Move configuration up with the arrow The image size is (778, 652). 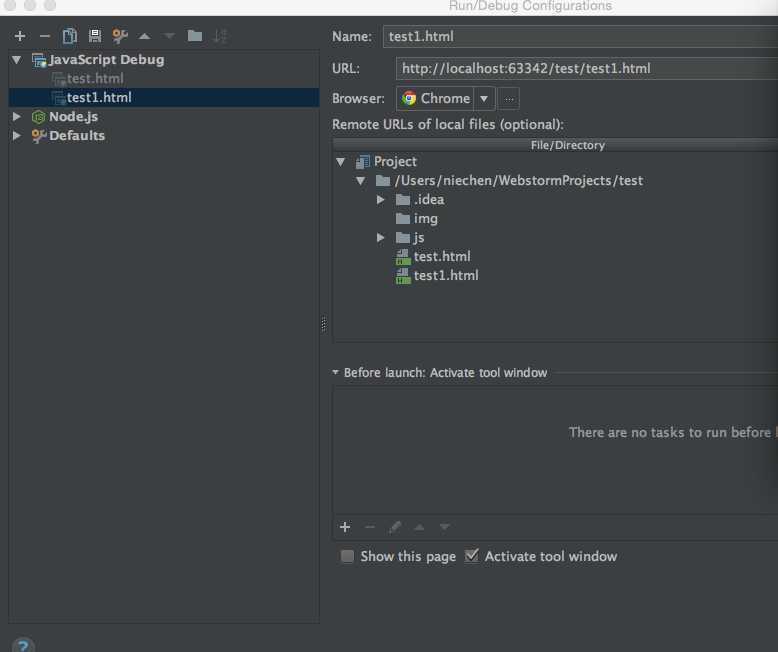click(144, 36)
